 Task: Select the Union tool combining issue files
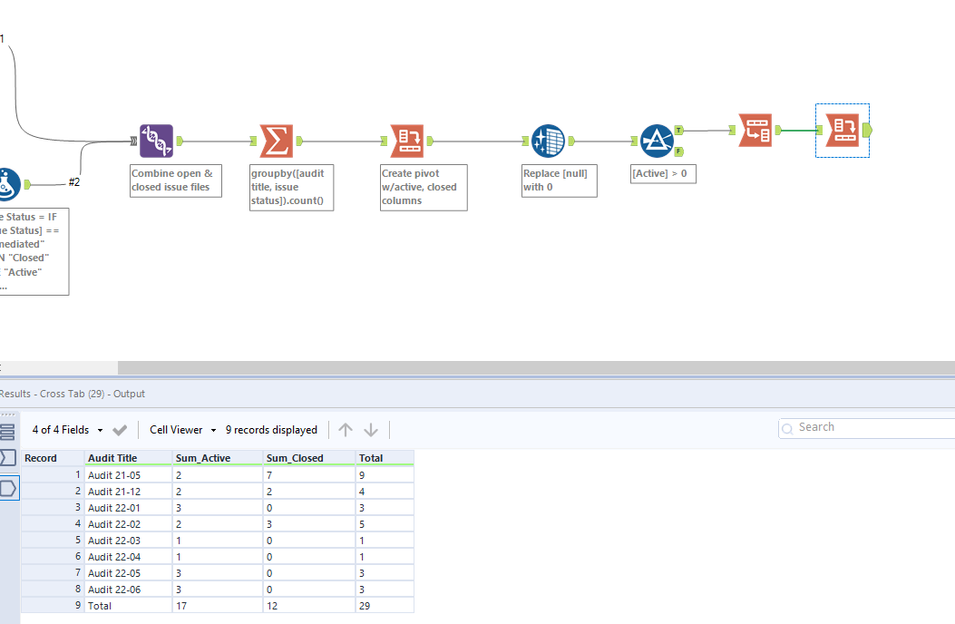pyautogui.click(x=157, y=141)
